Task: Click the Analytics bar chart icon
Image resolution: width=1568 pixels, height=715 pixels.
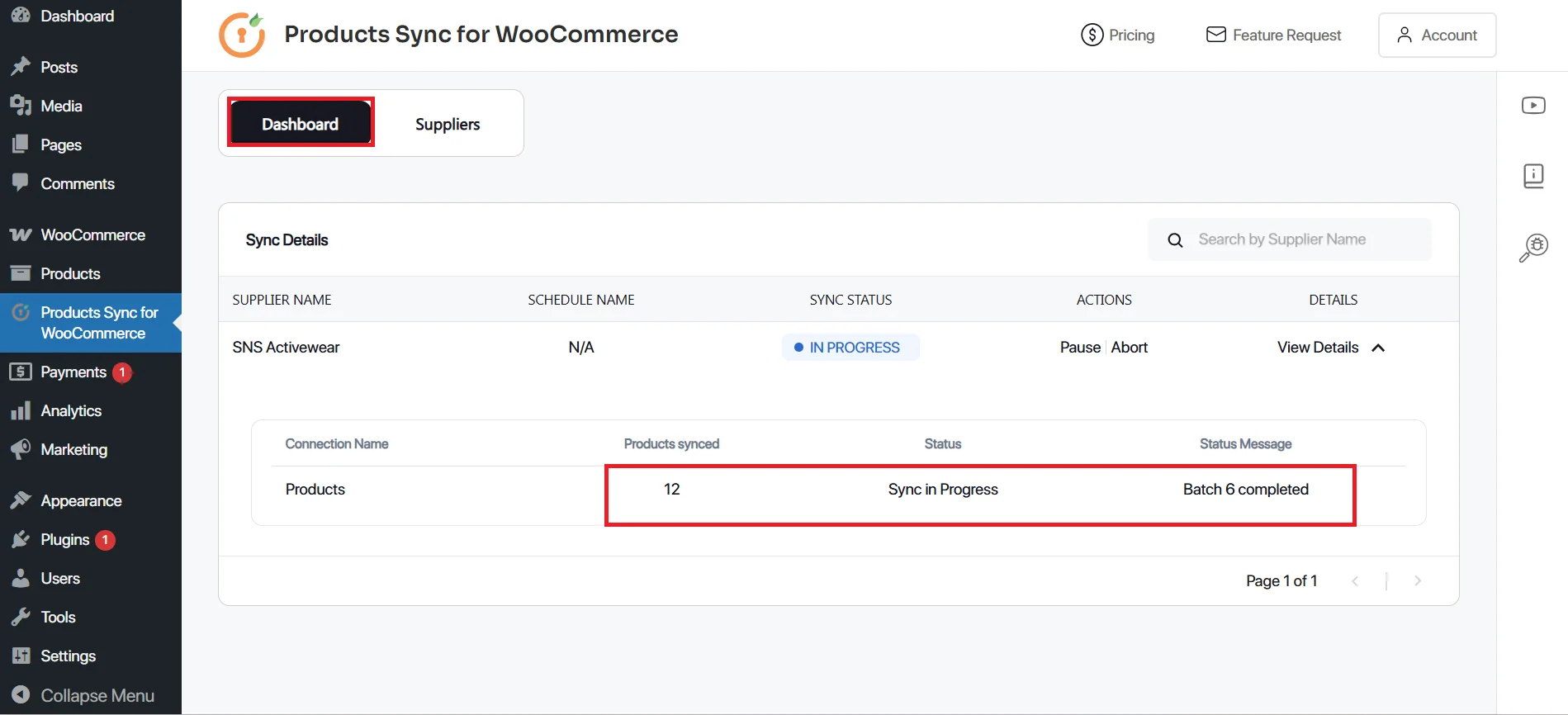Action: pos(21,410)
